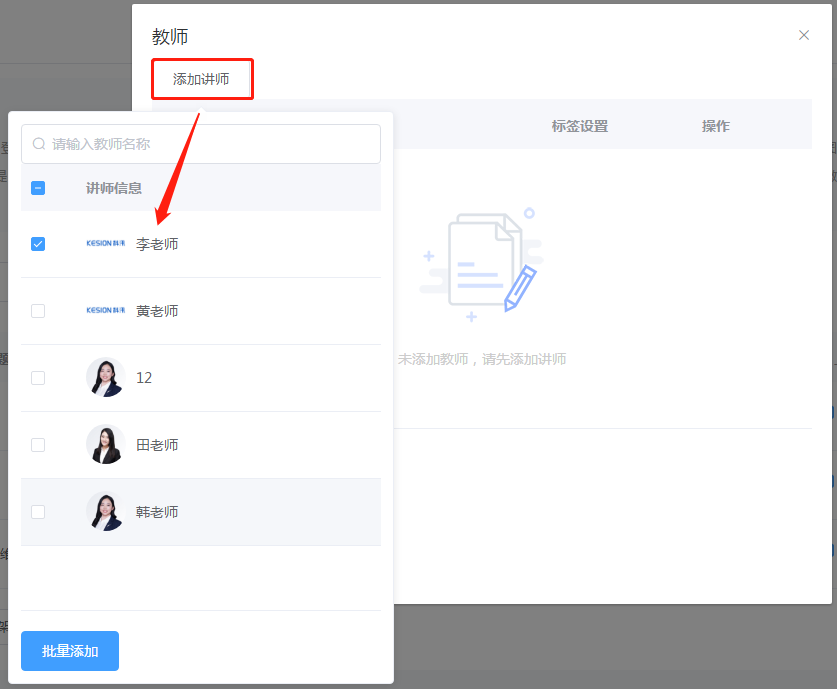Click the KESION logo beside 黄老师
Image resolution: width=837 pixels, height=689 pixels.
tap(105, 310)
